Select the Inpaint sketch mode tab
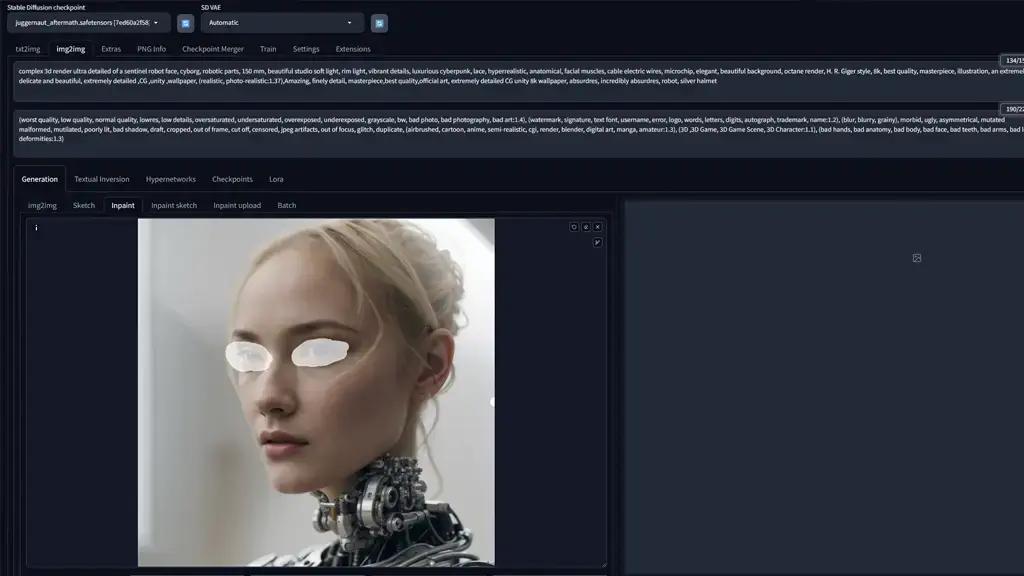Screen dimensions: 1024x576 point(174,205)
